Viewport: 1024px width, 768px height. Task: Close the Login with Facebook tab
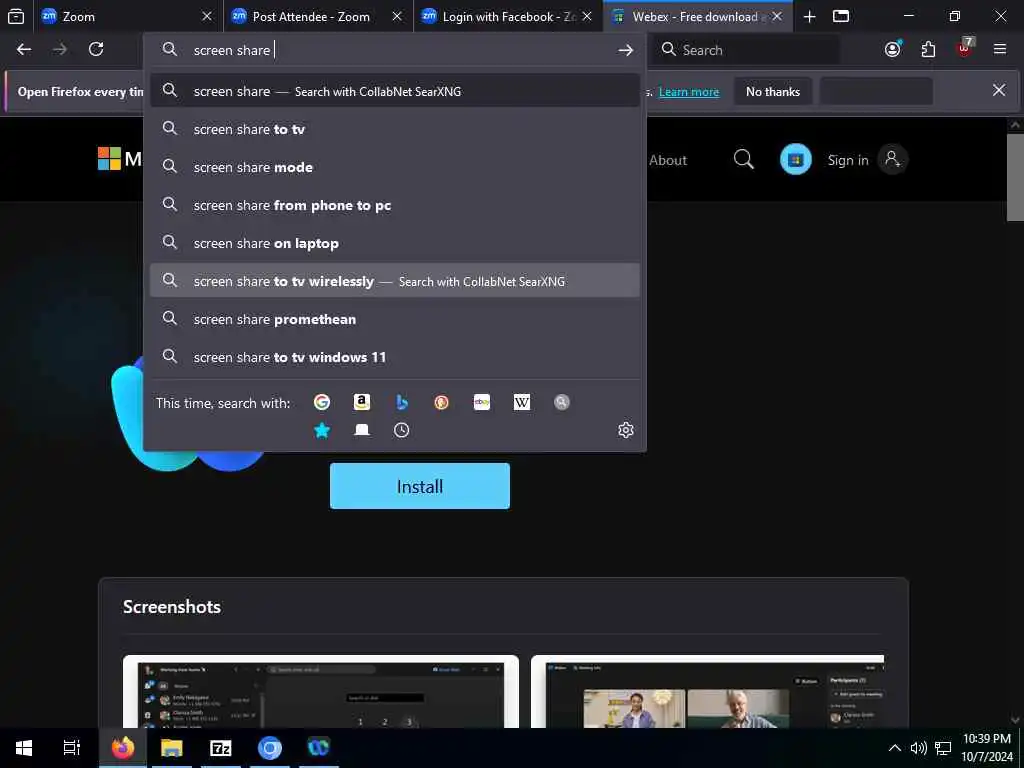[x=586, y=16]
